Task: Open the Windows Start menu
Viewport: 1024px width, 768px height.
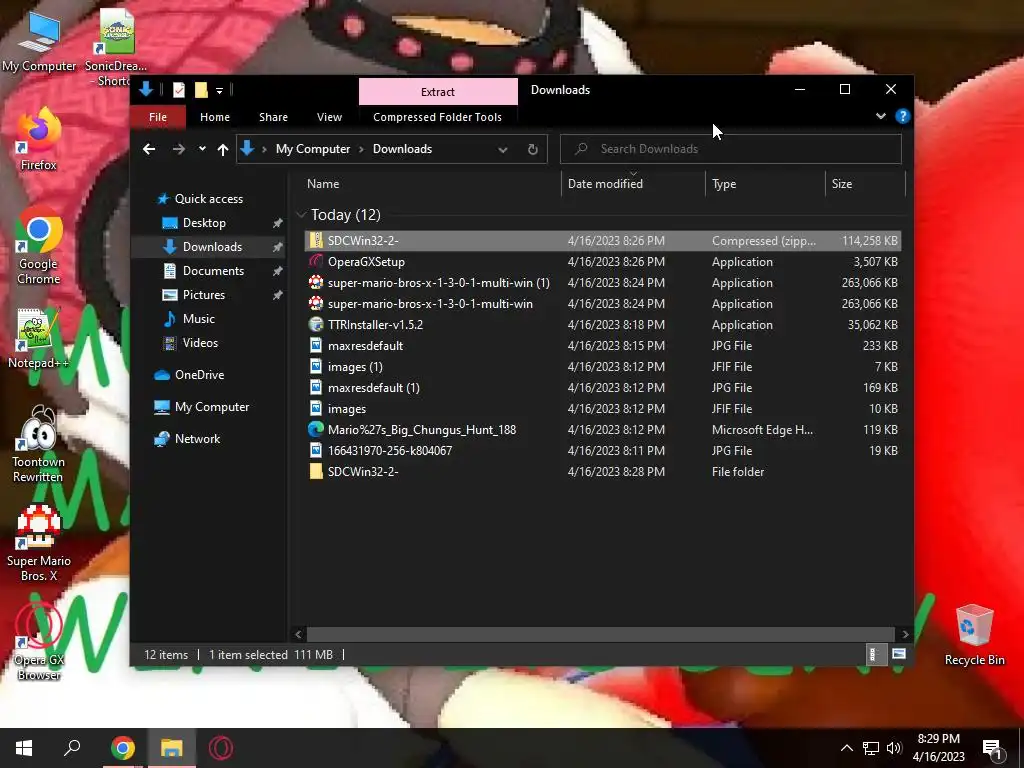Action: point(24,748)
